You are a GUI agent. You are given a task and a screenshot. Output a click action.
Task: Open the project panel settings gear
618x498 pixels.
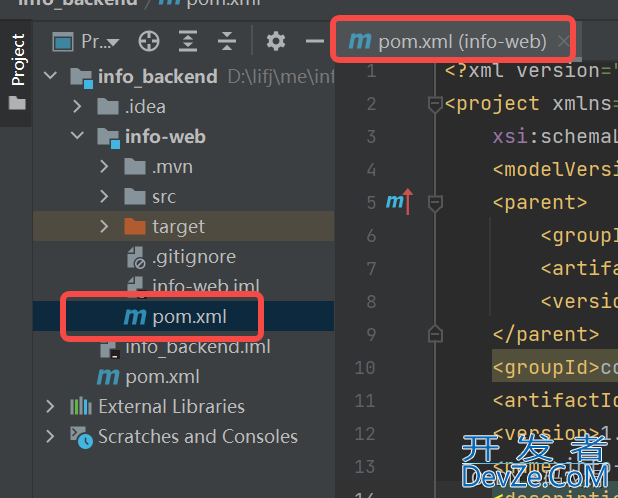click(275, 41)
